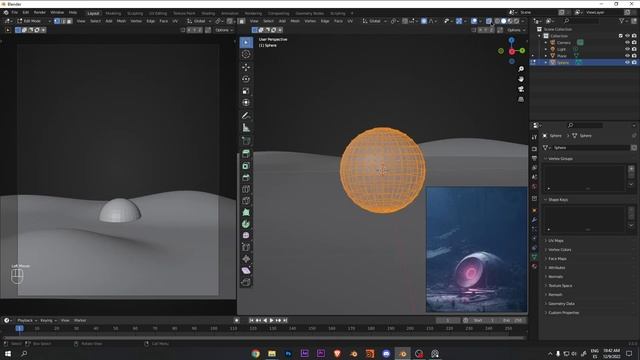Open the Options dropdown in right viewport

click(516, 30)
